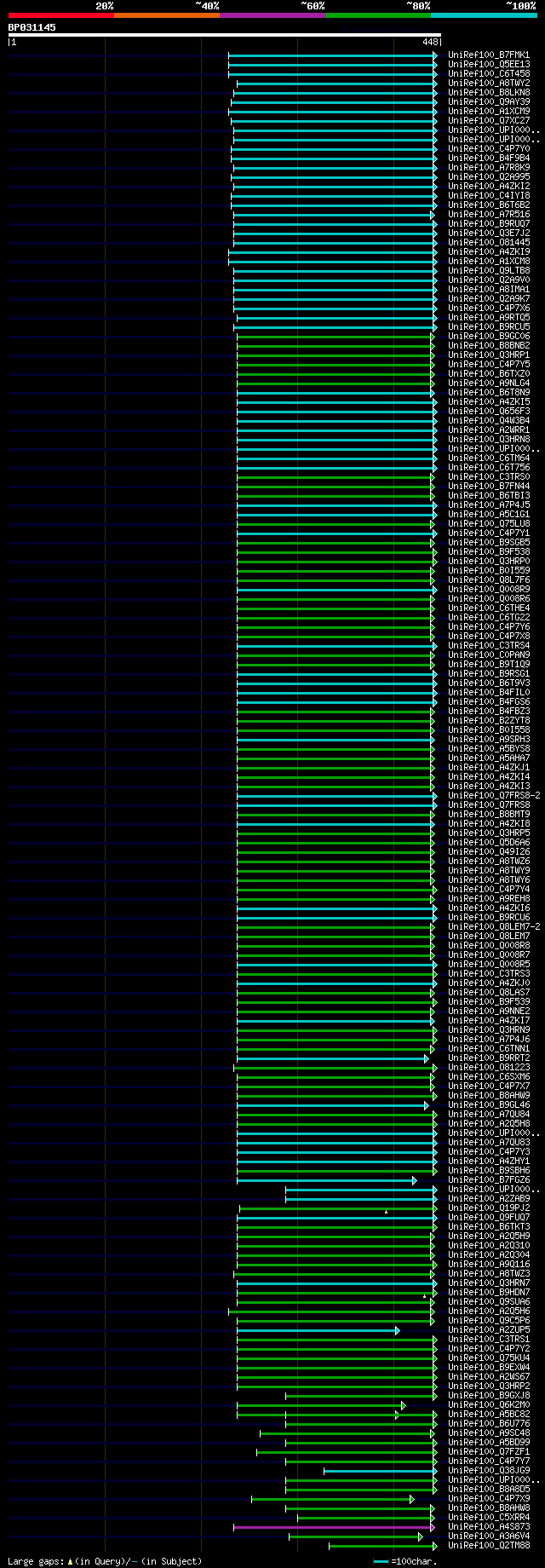Select label UniRef100_A8IMA1

pyautogui.click(x=489, y=289)
